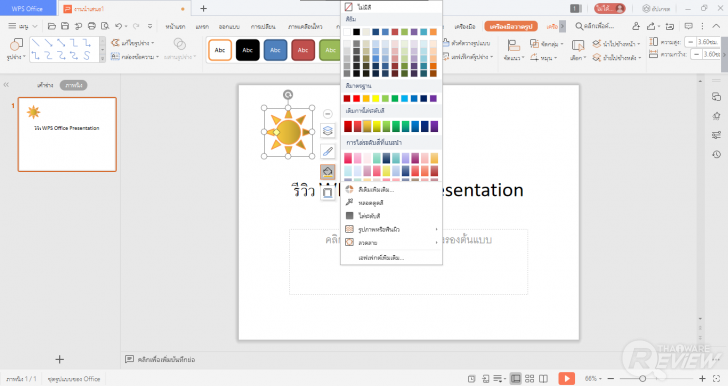Select the orange theme color swatch in top row

[x=433, y=32]
